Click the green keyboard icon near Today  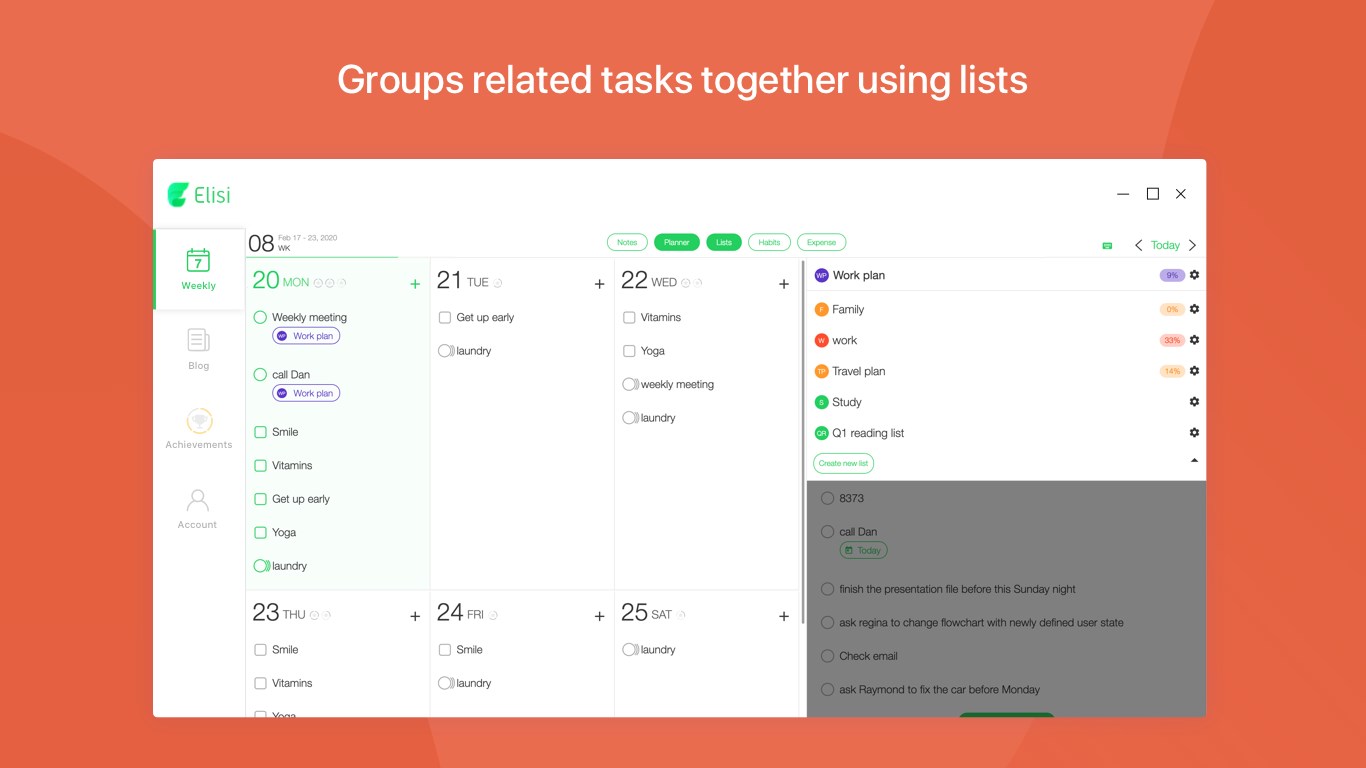(x=1107, y=245)
